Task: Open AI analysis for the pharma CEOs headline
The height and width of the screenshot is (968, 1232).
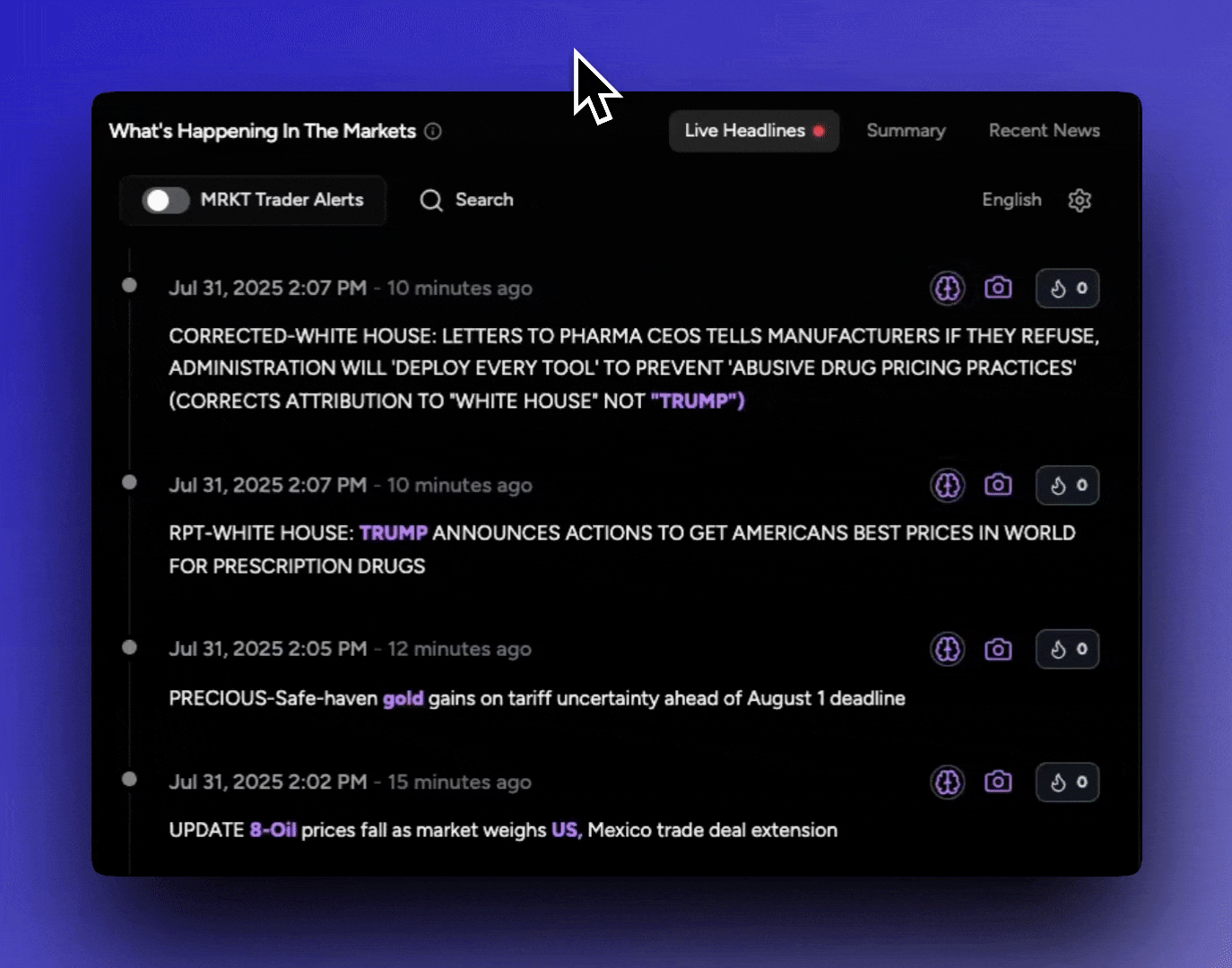Action: coord(948,288)
